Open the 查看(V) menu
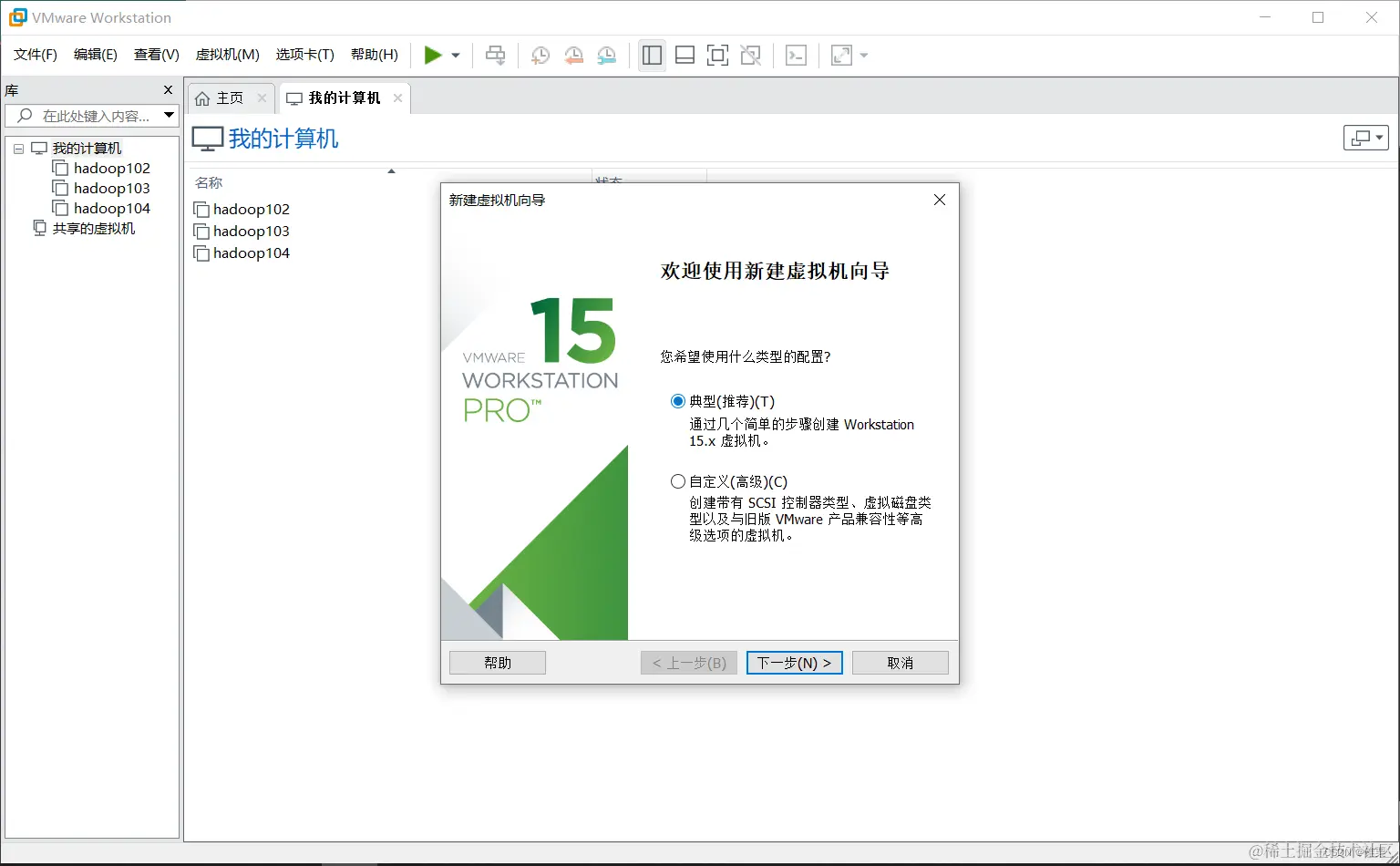 [x=157, y=55]
